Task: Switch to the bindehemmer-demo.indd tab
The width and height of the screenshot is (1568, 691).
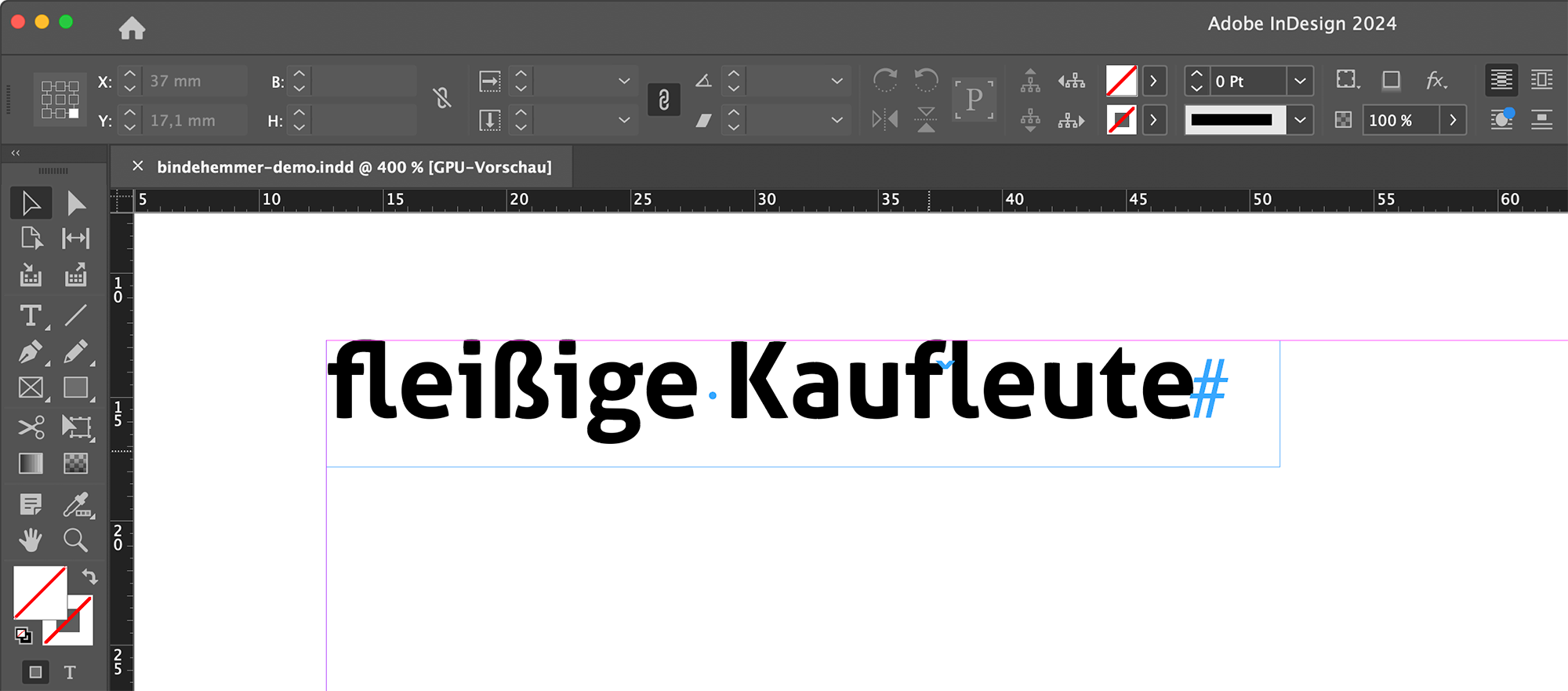Action: pyautogui.click(x=354, y=167)
